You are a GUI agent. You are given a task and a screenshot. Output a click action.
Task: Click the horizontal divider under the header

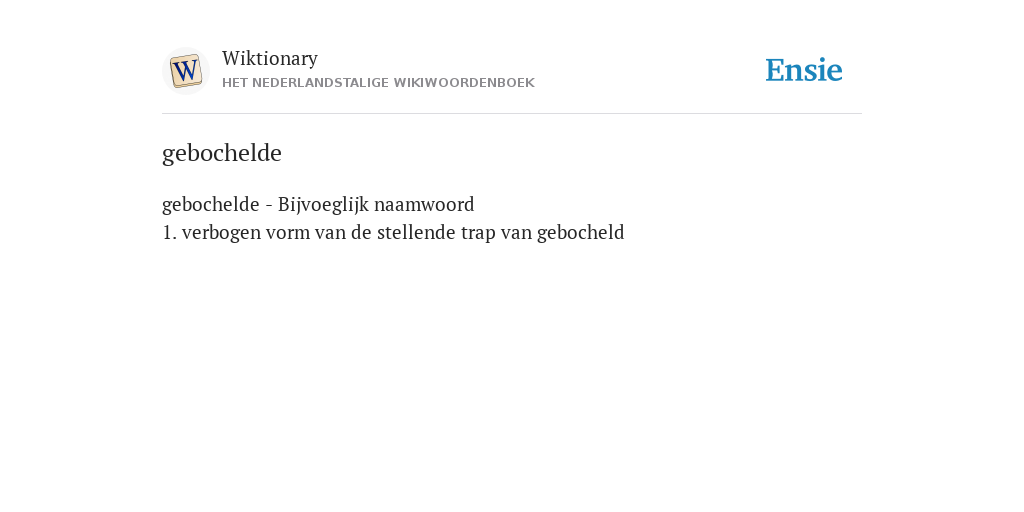(x=512, y=114)
